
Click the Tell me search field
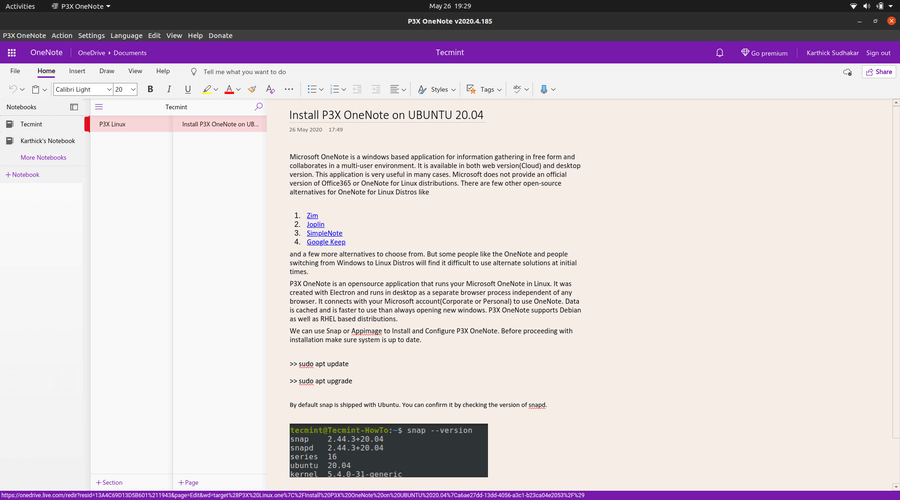[244, 72]
